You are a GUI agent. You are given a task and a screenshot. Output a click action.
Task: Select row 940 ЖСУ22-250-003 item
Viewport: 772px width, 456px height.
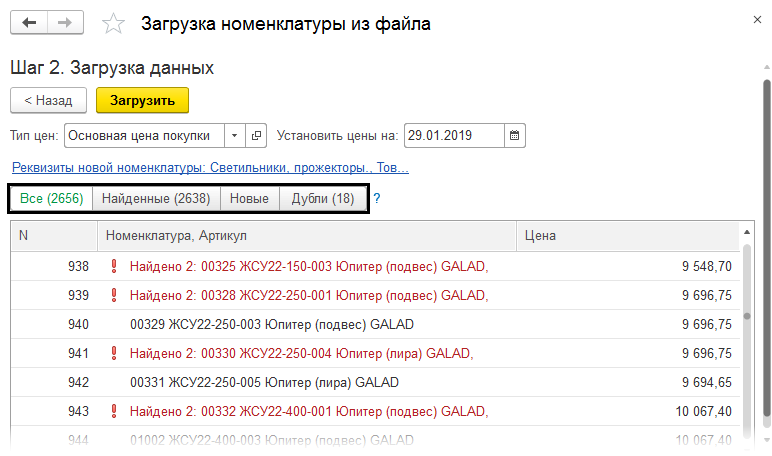click(272, 325)
